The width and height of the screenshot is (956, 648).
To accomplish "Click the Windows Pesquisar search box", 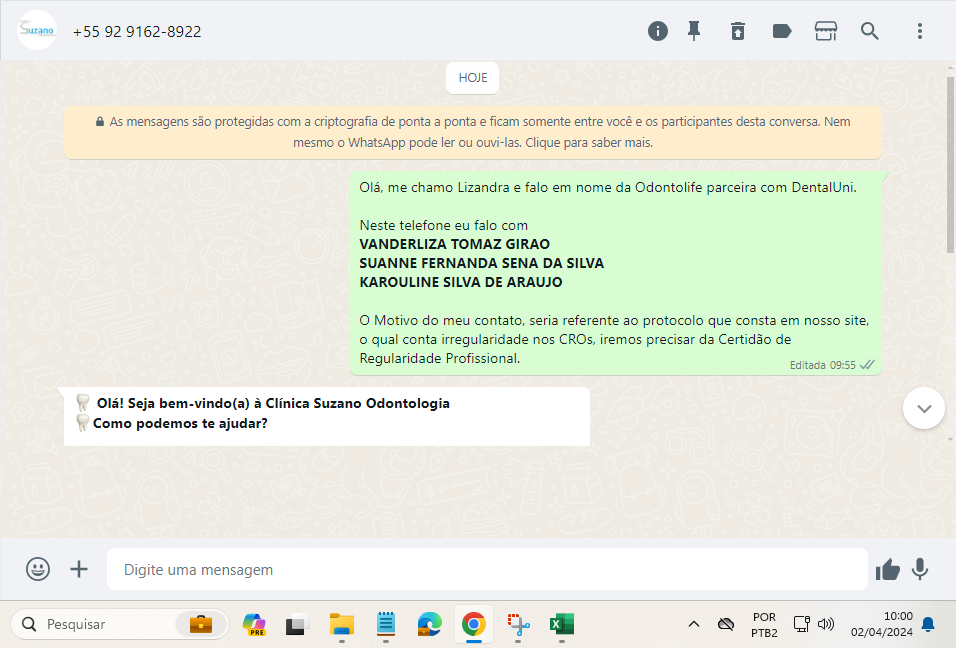I will click(x=120, y=624).
